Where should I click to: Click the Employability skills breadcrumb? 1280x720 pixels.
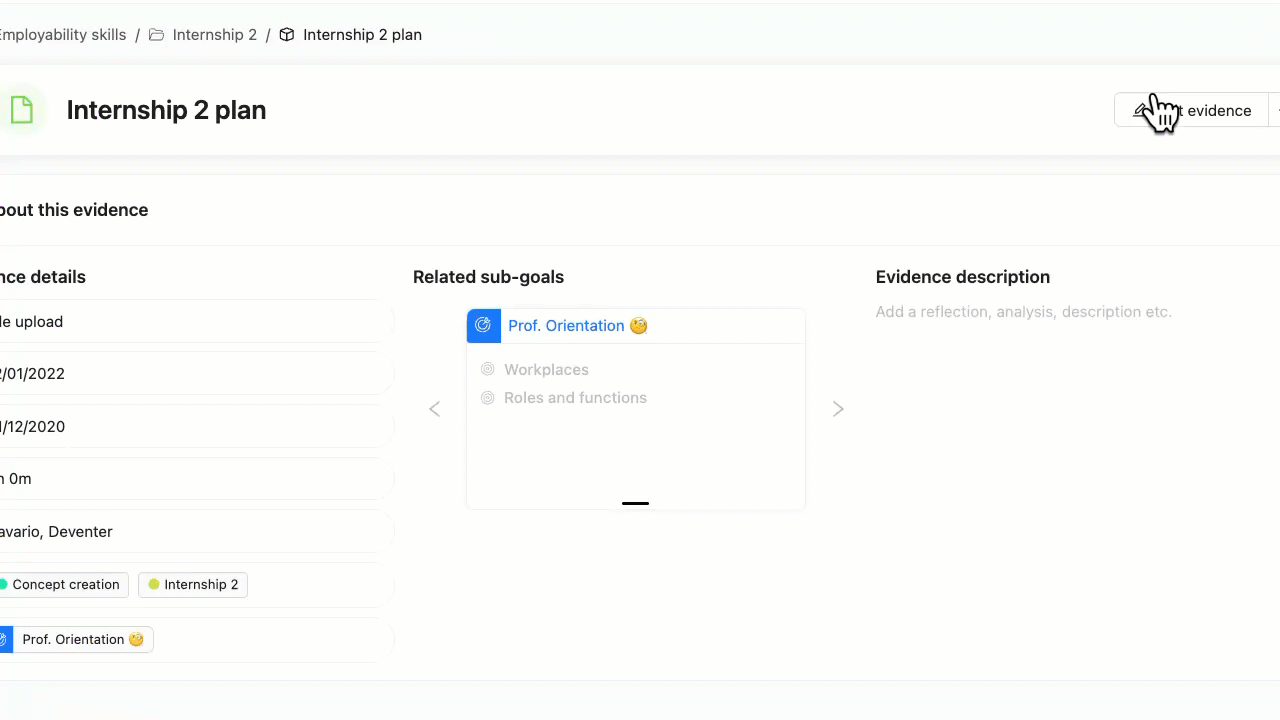tap(63, 35)
